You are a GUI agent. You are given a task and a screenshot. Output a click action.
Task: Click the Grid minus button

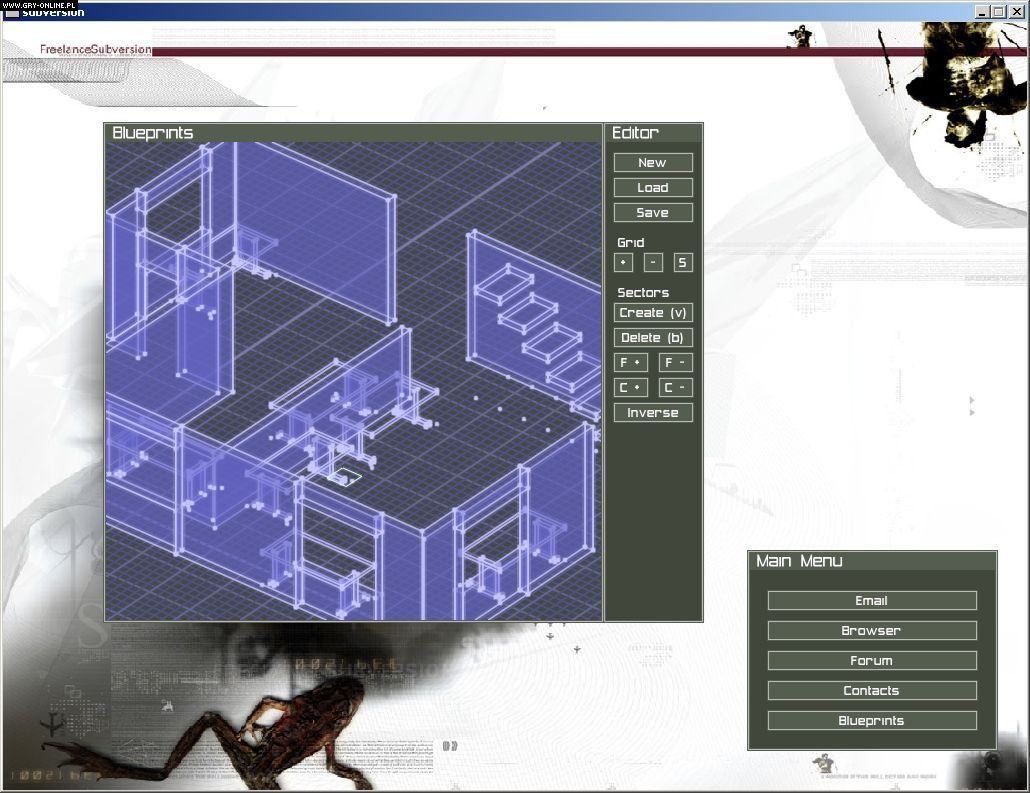coord(653,263)
